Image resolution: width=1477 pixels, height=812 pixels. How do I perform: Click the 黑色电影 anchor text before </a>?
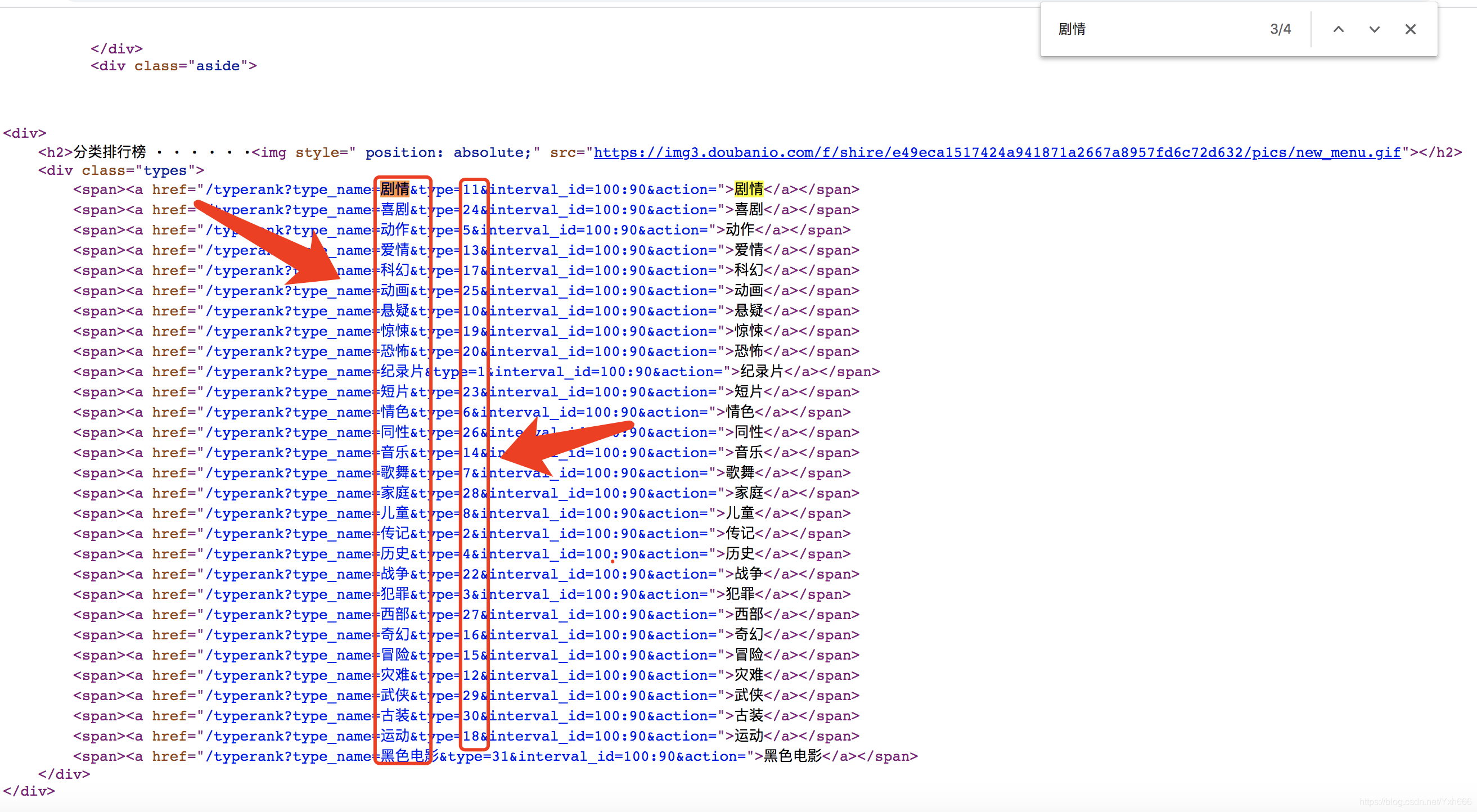pos(792,756)
